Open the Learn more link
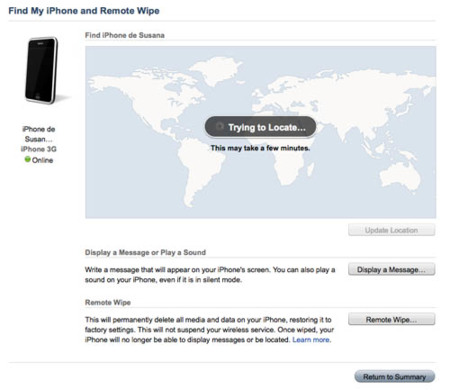450x390 pixels. (311, 340)
